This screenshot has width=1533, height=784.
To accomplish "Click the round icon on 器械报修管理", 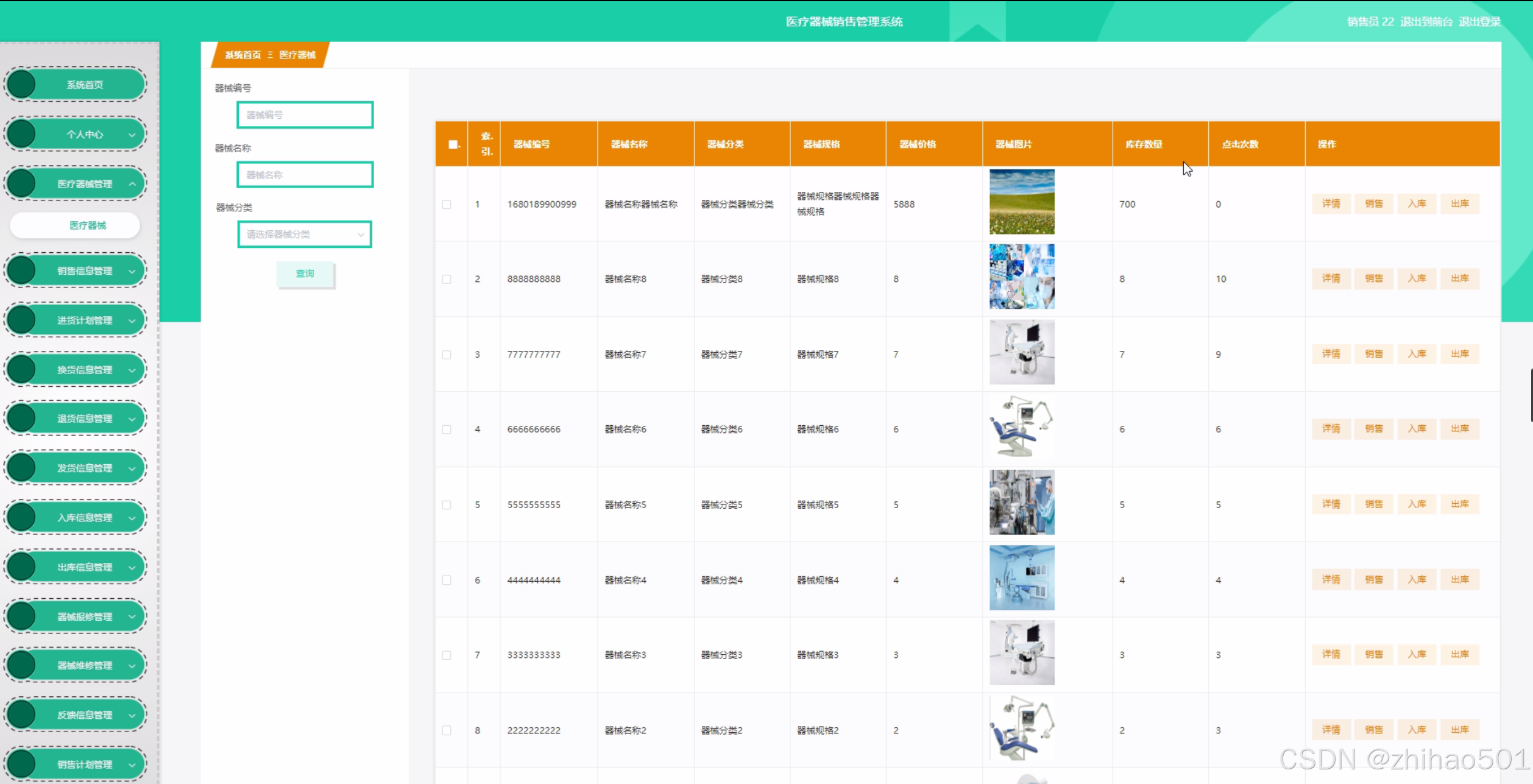I will 22,616.
